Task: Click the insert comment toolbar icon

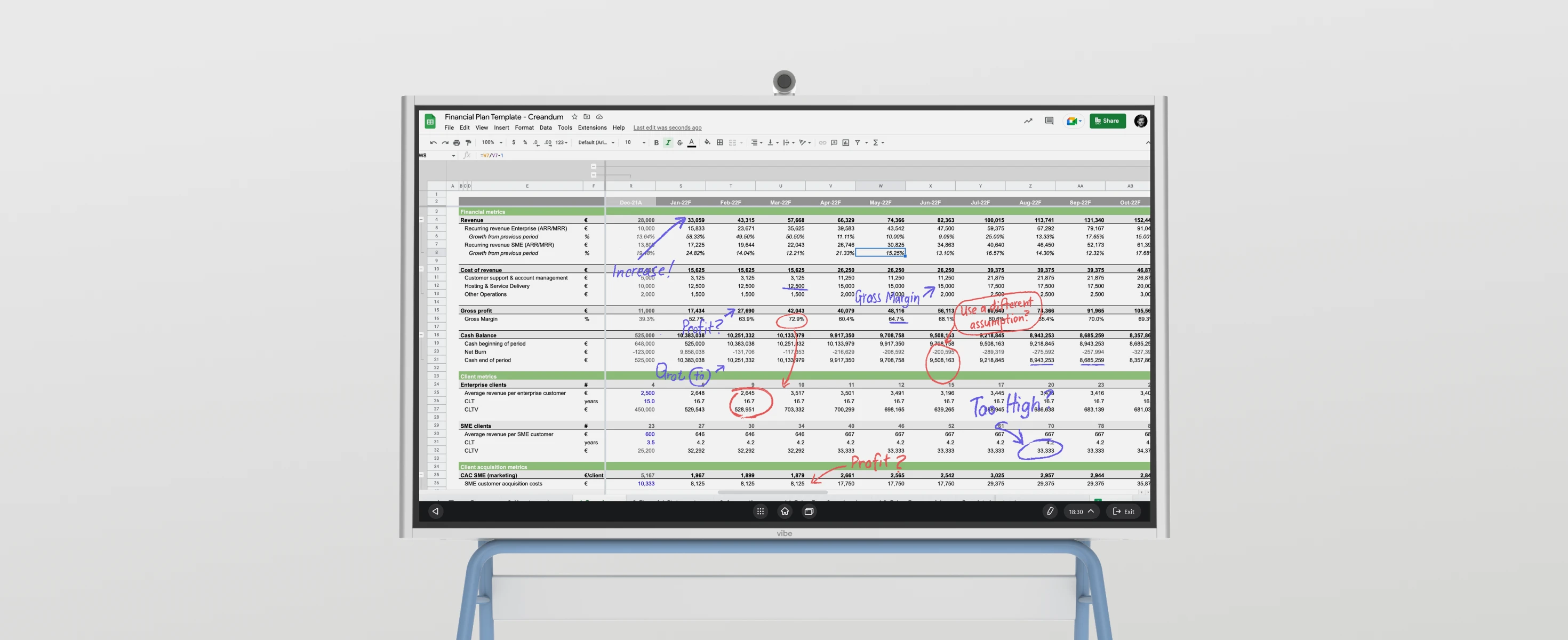Action: (834, 142)
